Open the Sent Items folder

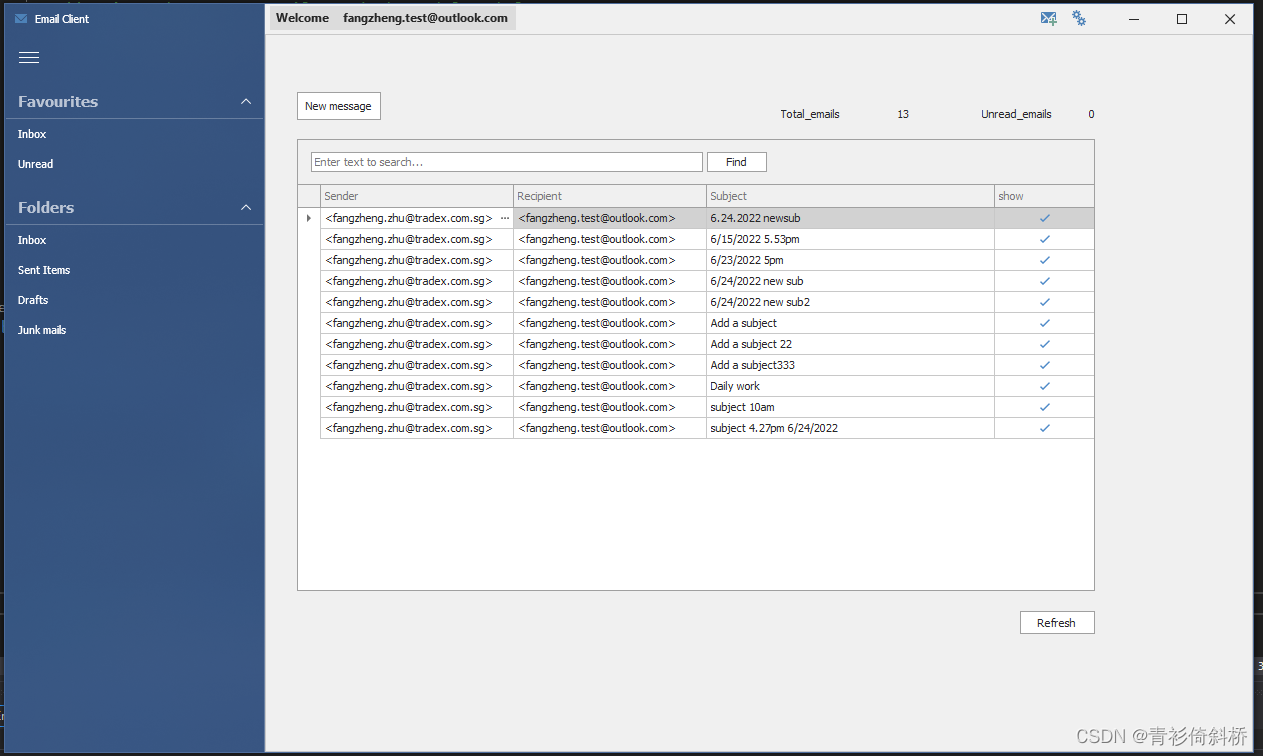[44, 269]
